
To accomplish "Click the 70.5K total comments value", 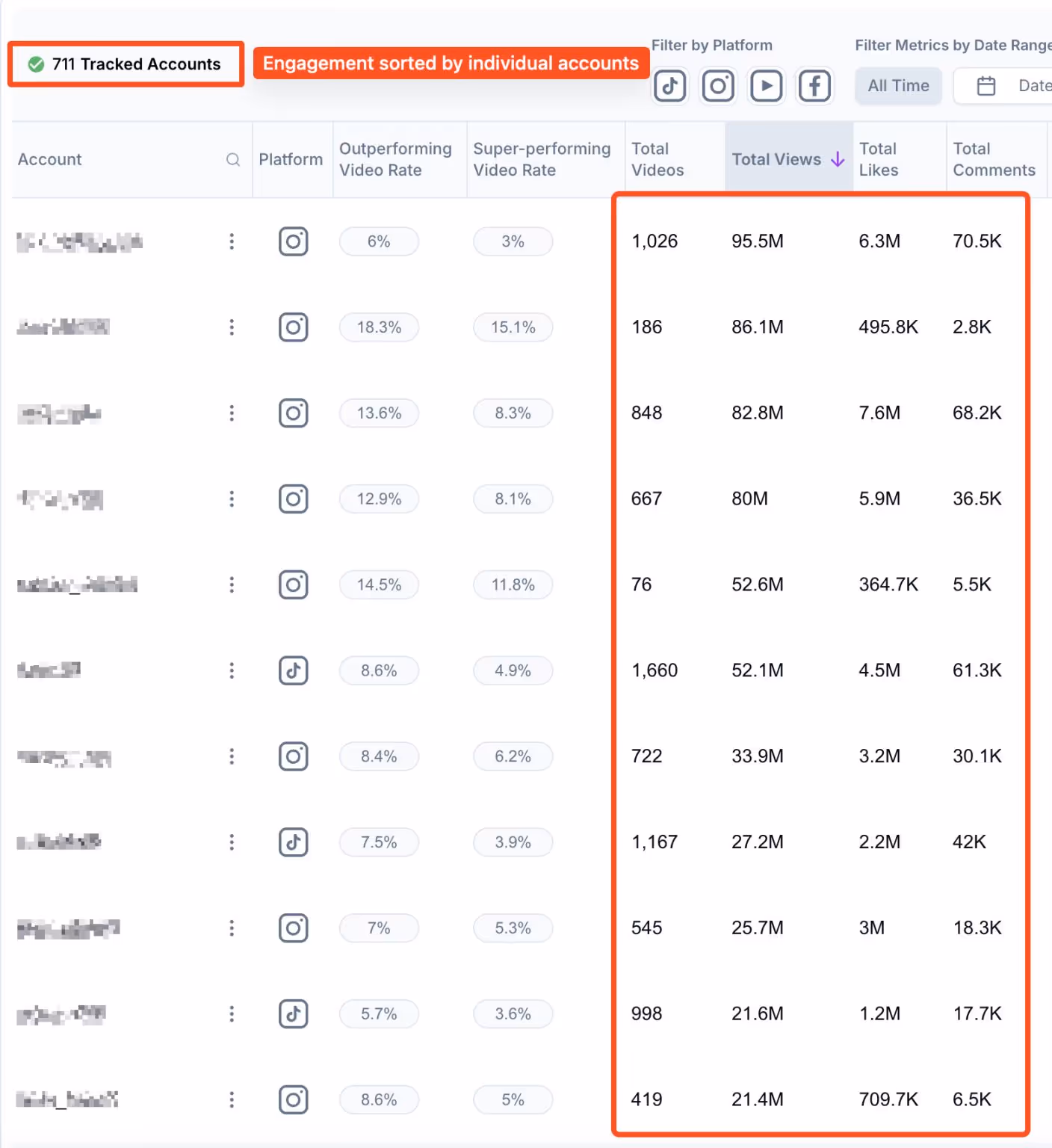I will coord(977,241).
